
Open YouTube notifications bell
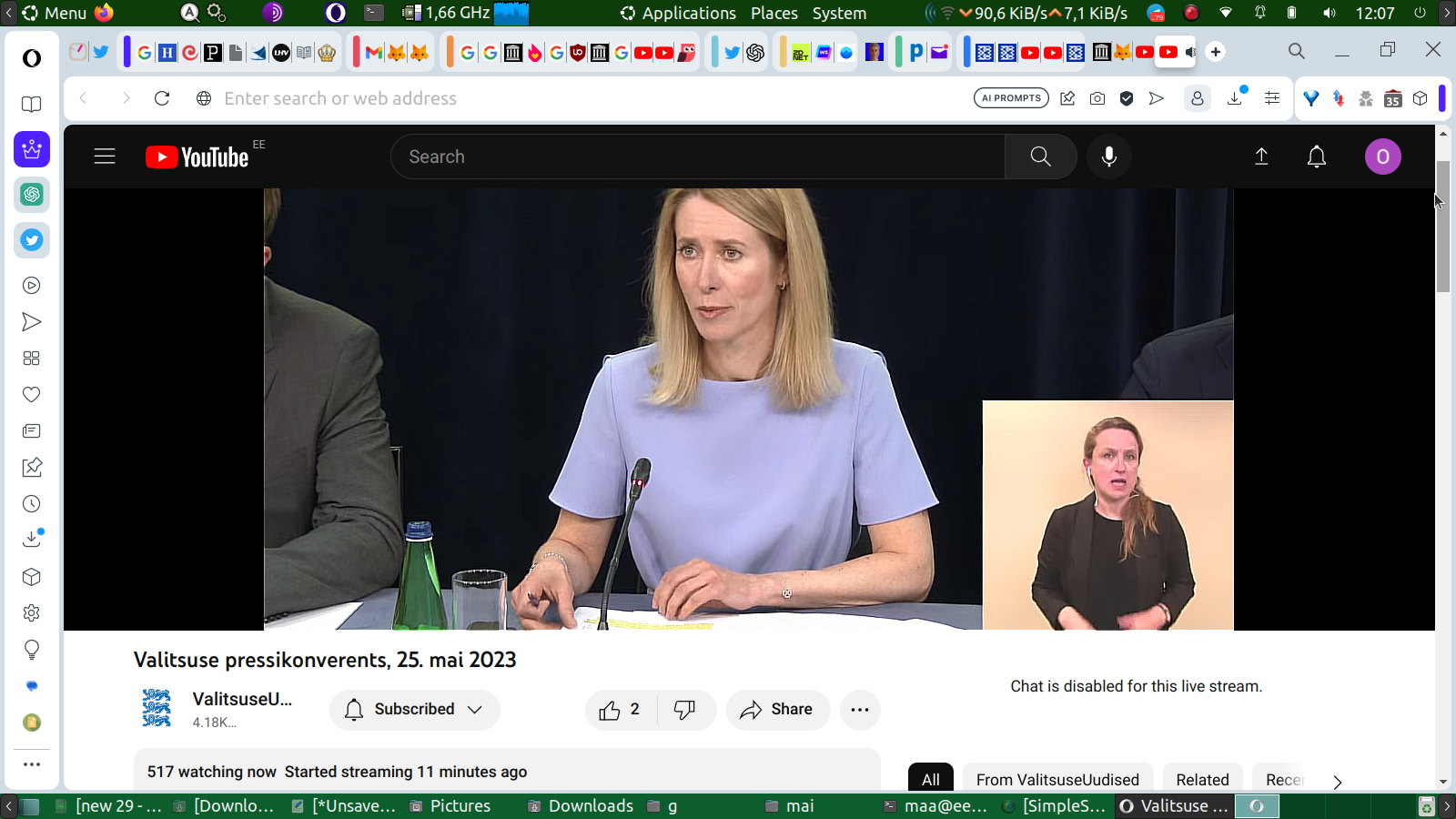(x=1316, y=157)
